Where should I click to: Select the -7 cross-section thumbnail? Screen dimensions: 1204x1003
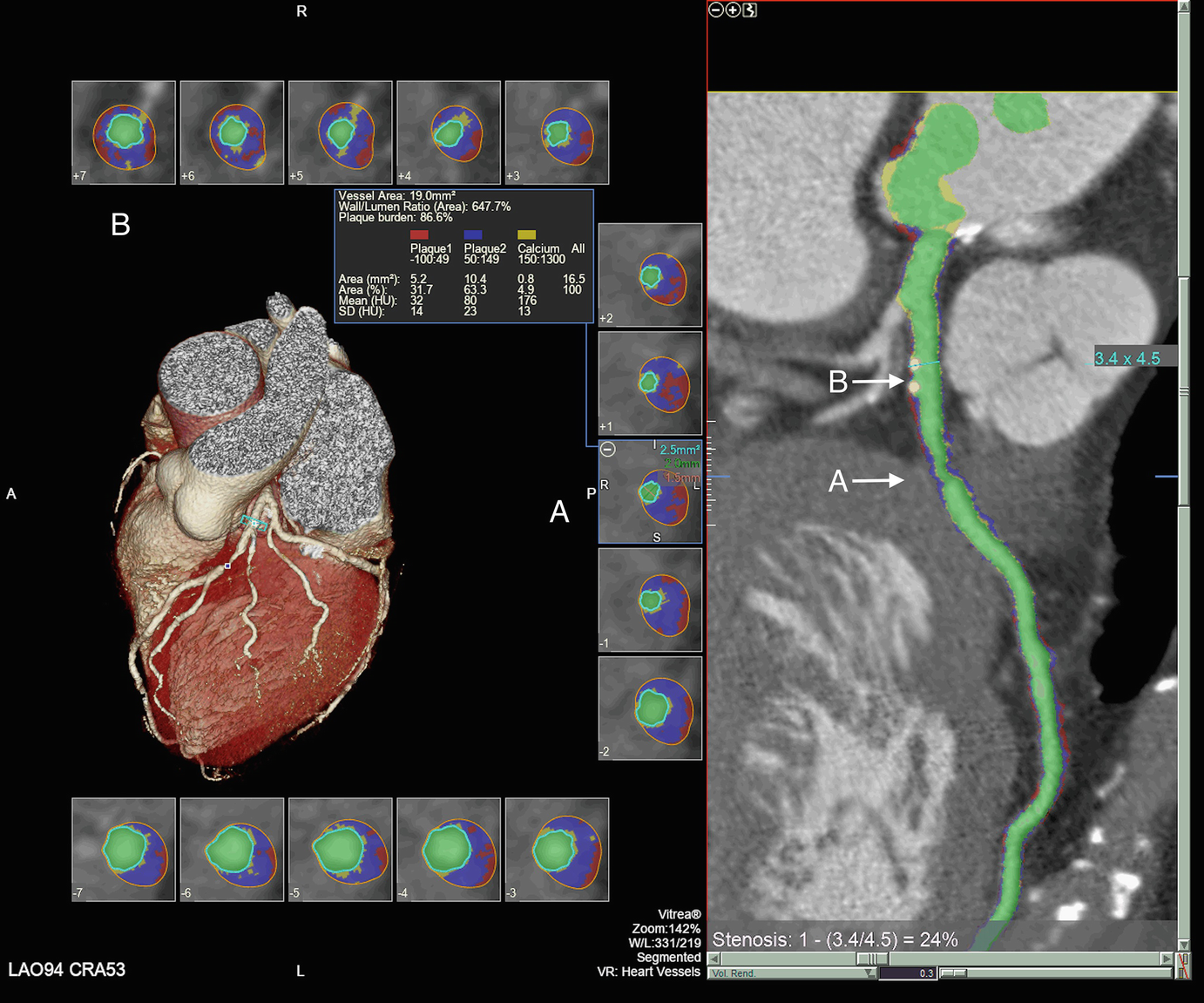pos(124,850)
